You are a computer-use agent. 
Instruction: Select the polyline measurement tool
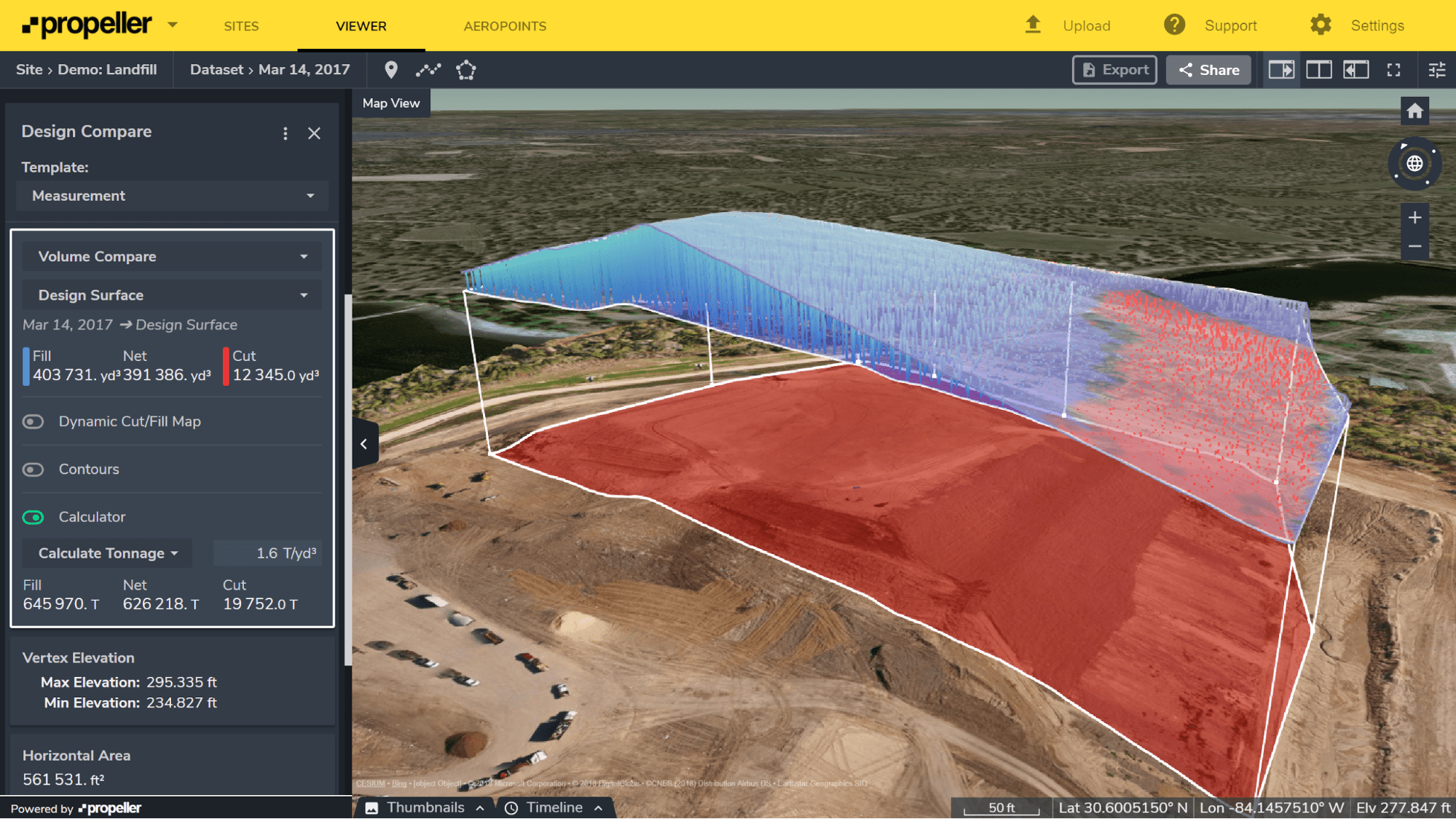[428, 69]
